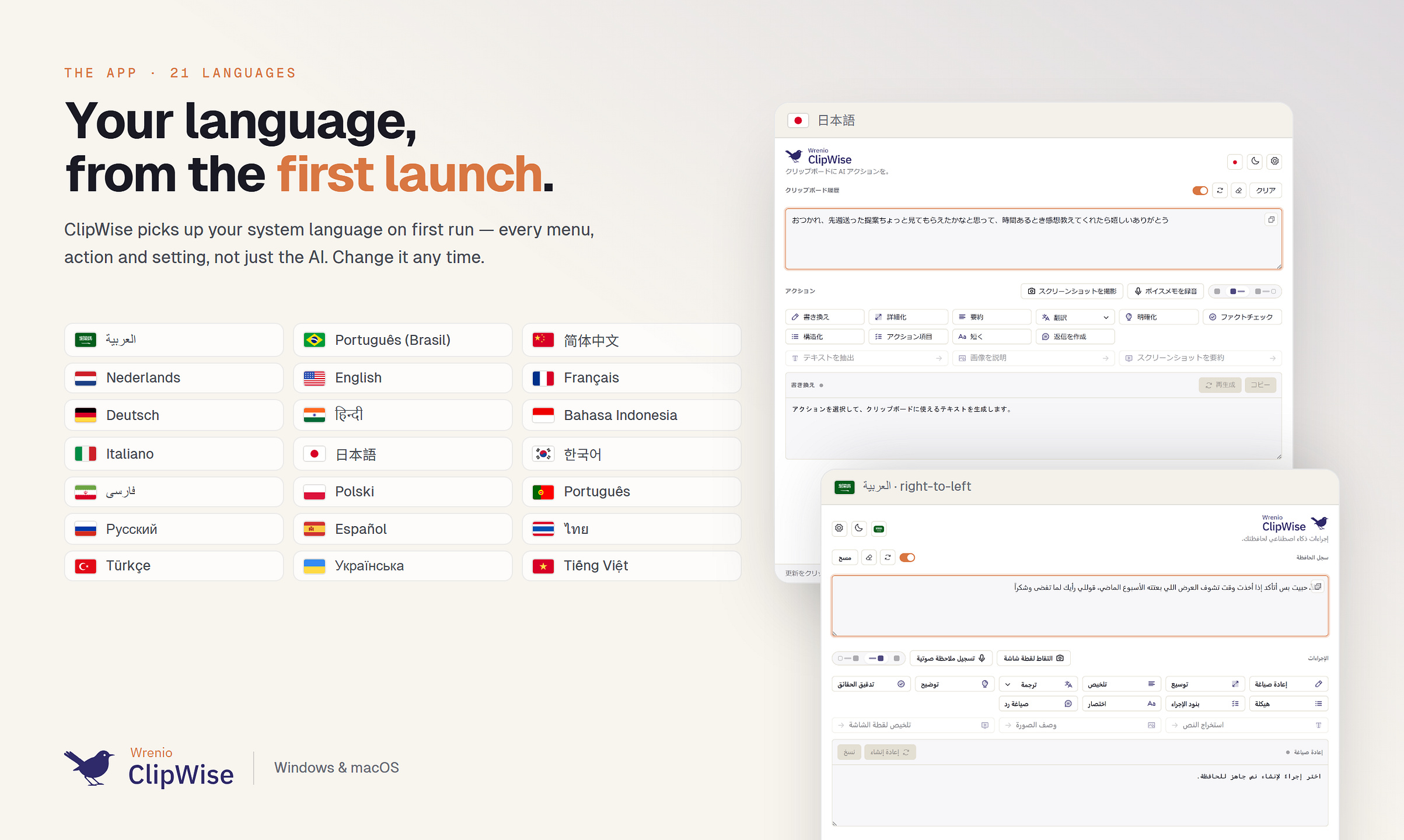1404x840 pixels.
Task: Click ファクトチェック fact-check action
Action: (x=1242, y=317)
